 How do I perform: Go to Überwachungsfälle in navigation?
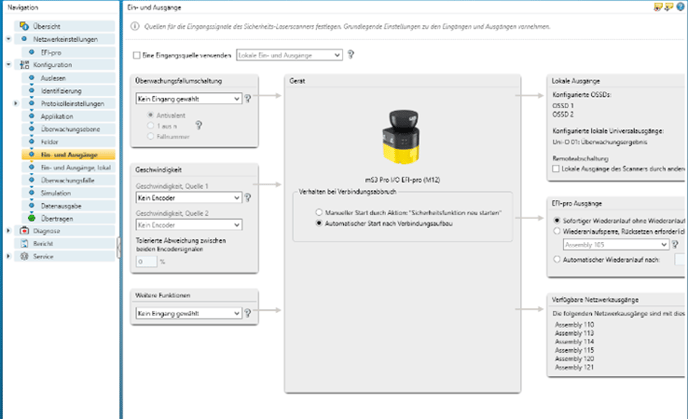(68, 181)
